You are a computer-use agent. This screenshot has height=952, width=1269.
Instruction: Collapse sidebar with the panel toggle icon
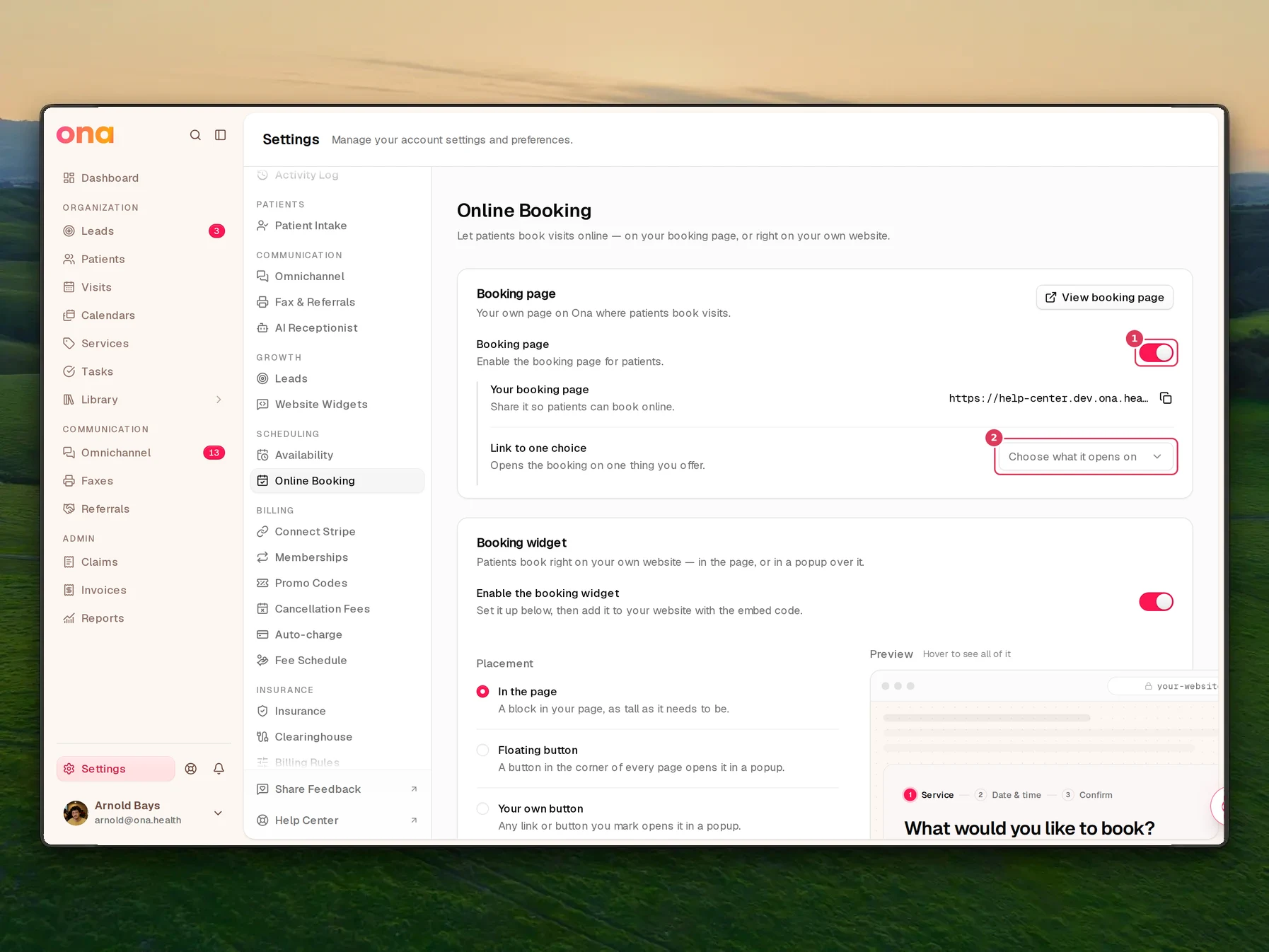221,135
